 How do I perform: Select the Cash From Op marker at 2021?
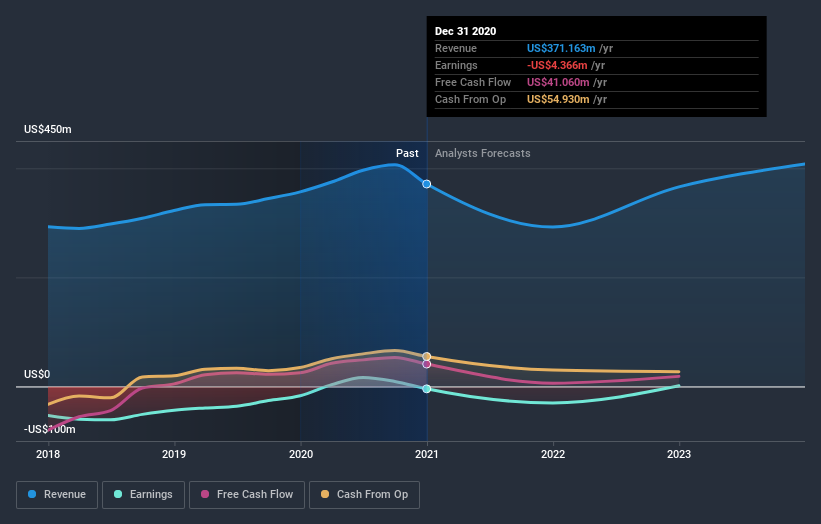point(427,356)
